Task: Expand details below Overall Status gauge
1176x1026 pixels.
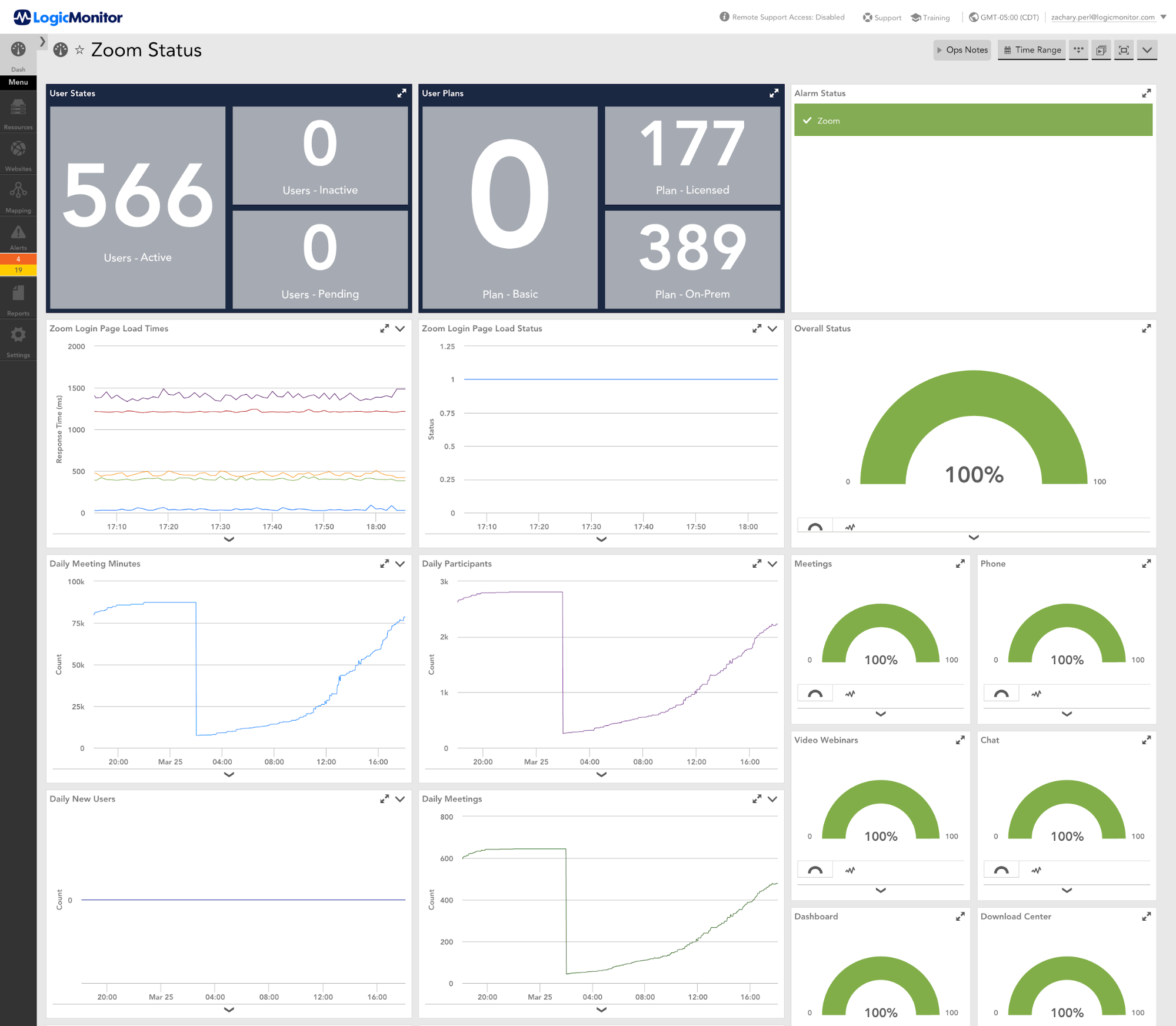Action: coord(974,537)
